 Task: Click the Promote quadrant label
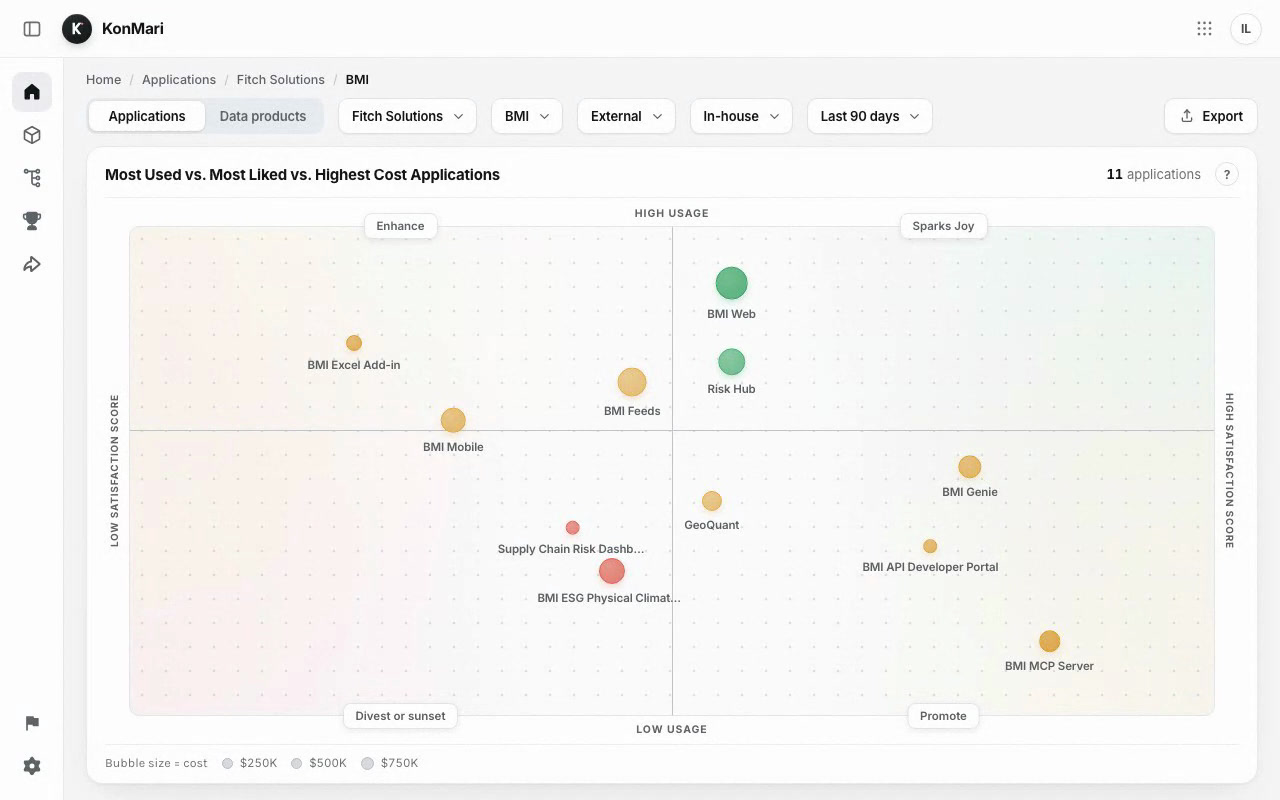point(943,716)
